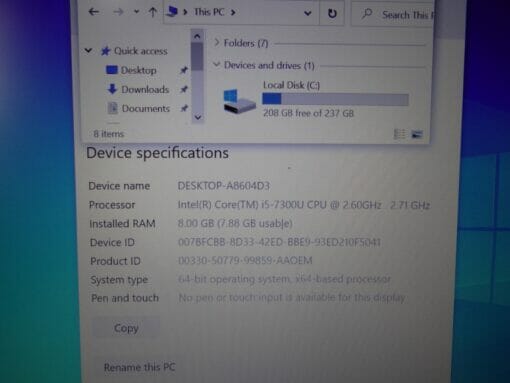Click Rename this PC button
The image size is (510, 383).
point(139,367)
